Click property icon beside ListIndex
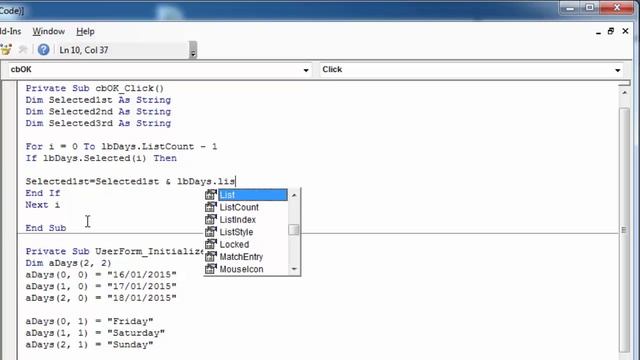640x360 pixels. pos(211,220)
